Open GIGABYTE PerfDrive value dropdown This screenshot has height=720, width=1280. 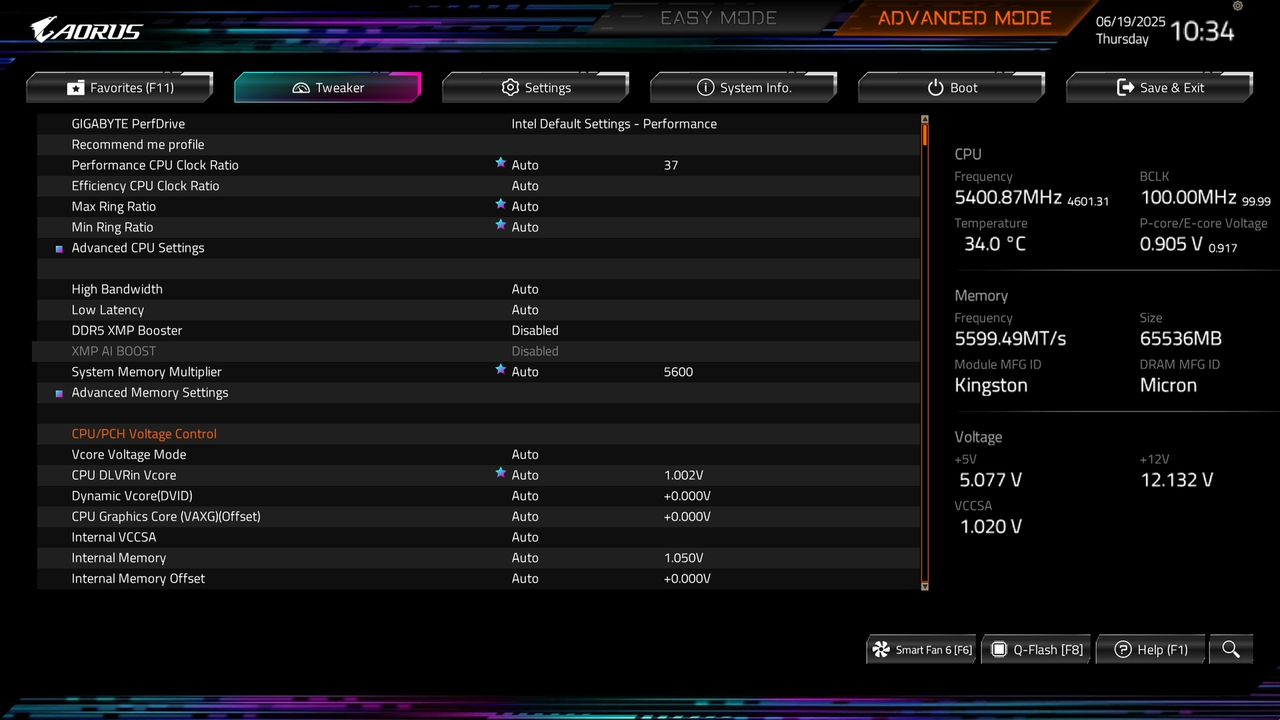coord(614,124)
